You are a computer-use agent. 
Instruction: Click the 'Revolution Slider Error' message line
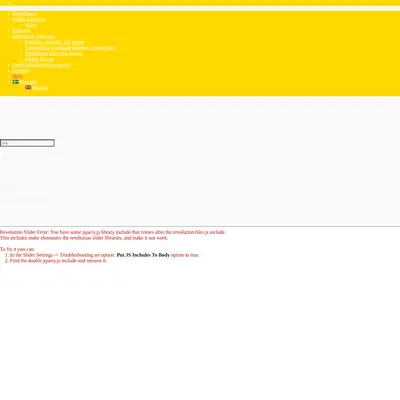pyautogui.click(x=113, y=232)
